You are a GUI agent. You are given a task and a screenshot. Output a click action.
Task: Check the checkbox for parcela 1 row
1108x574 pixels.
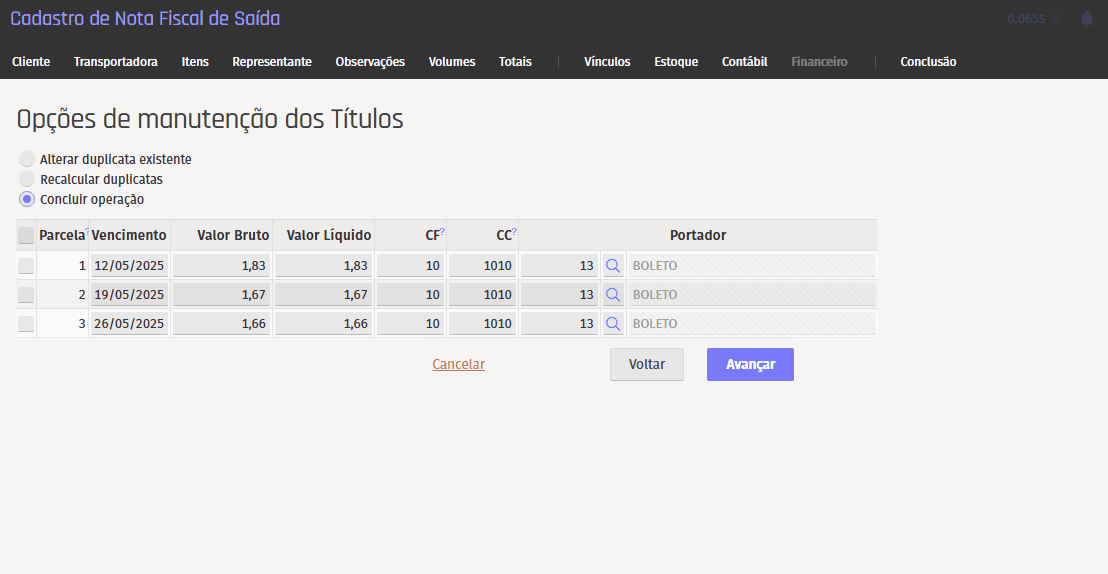coord(26,266)
